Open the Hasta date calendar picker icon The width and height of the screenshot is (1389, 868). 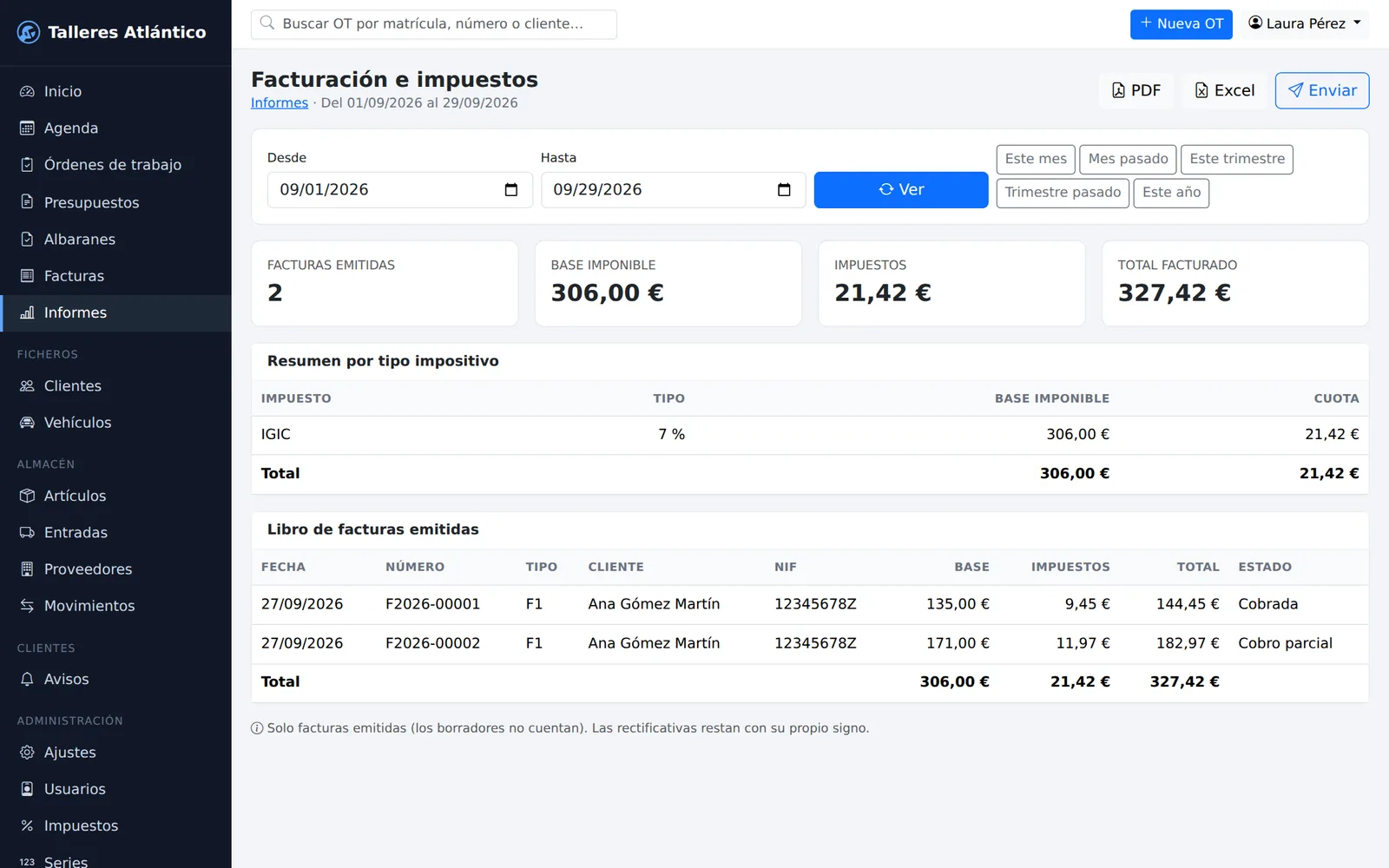click(x=784, y=190)
